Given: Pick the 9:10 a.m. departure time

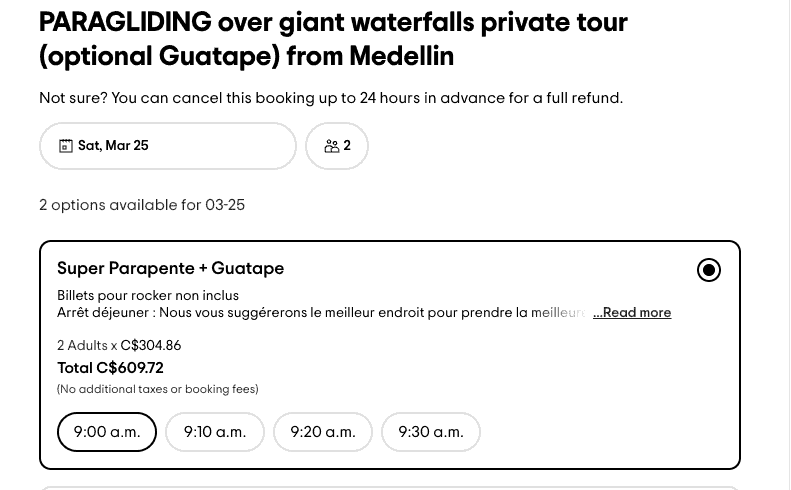Looking at the screenshot, I should pos(215,432).
